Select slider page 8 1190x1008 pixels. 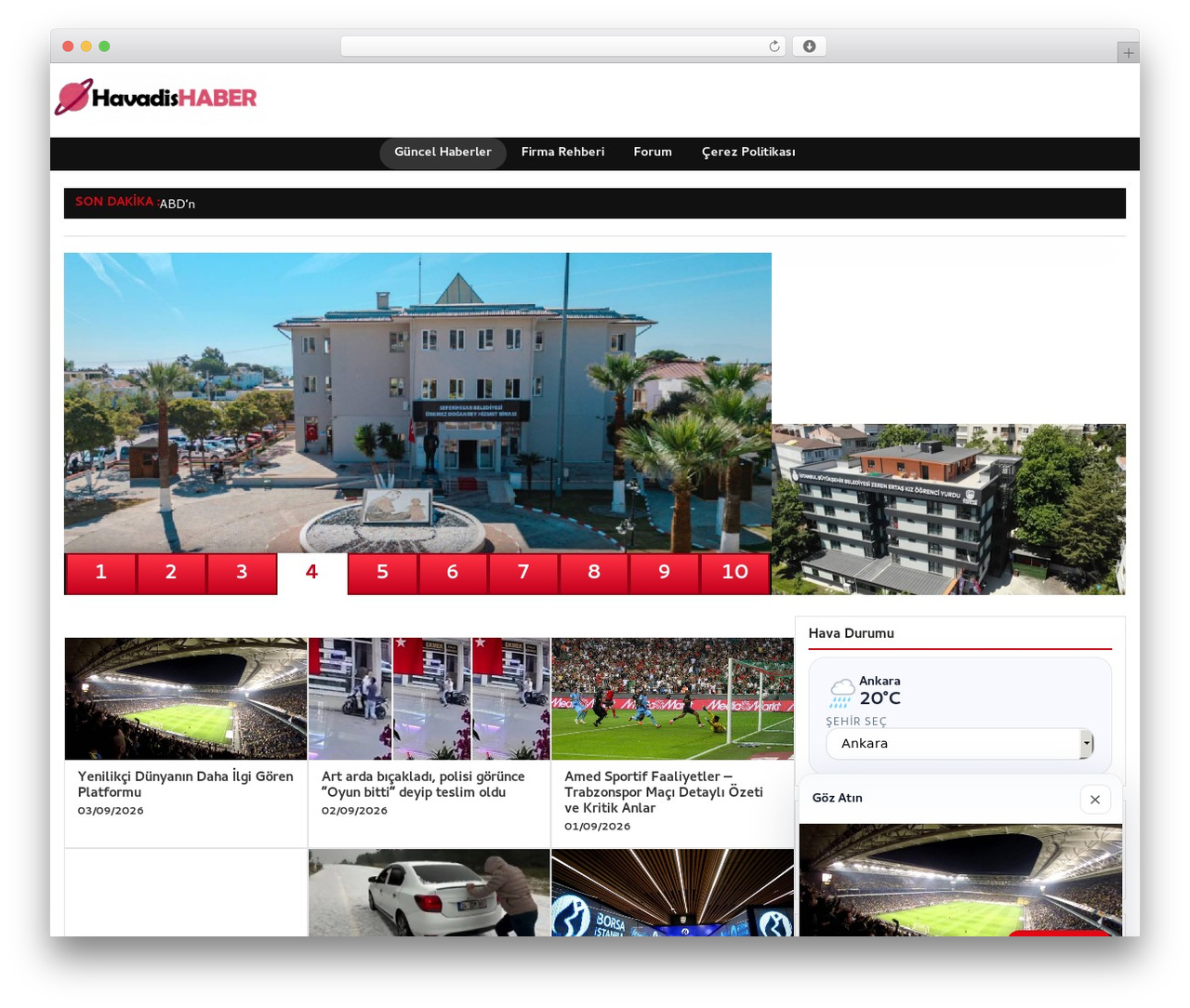click(x=594, y=573)
